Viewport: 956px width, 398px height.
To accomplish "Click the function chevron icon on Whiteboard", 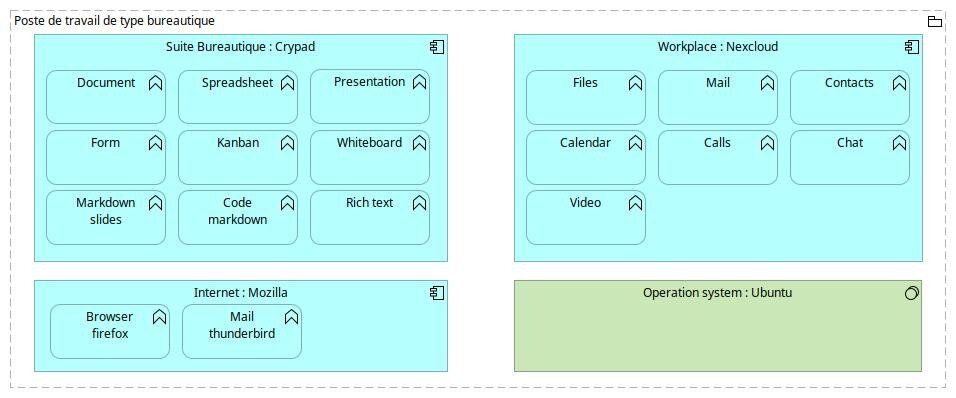I will tap(419, 143).
